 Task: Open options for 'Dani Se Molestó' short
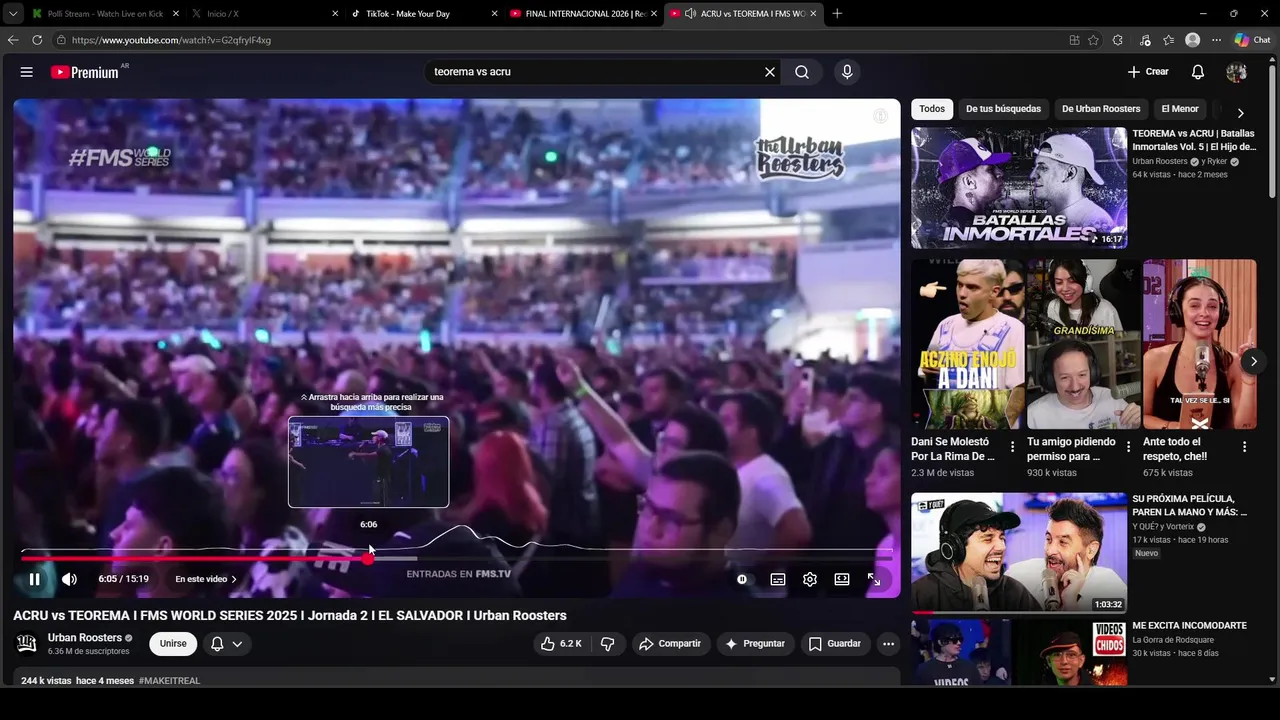point(1012,447)
